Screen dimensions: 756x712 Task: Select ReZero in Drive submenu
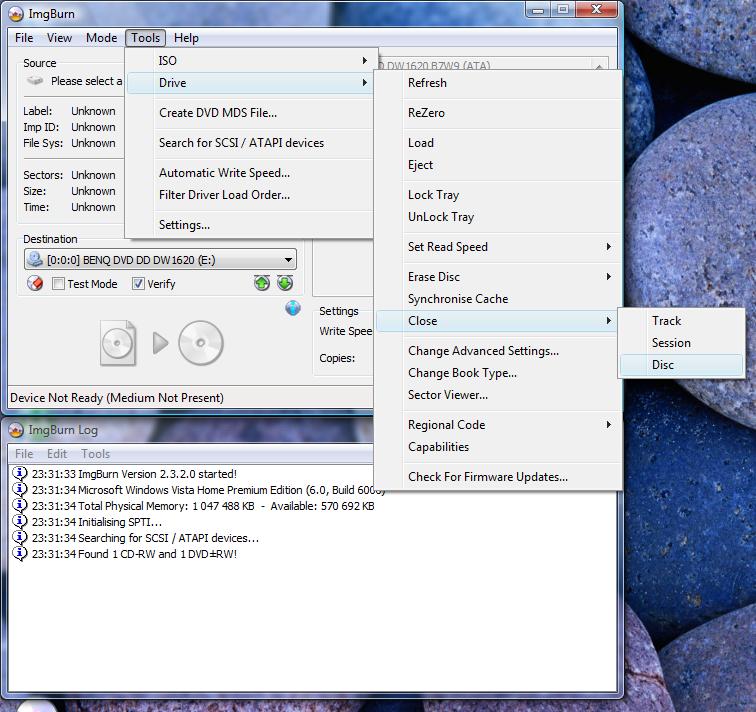(499, 112)
